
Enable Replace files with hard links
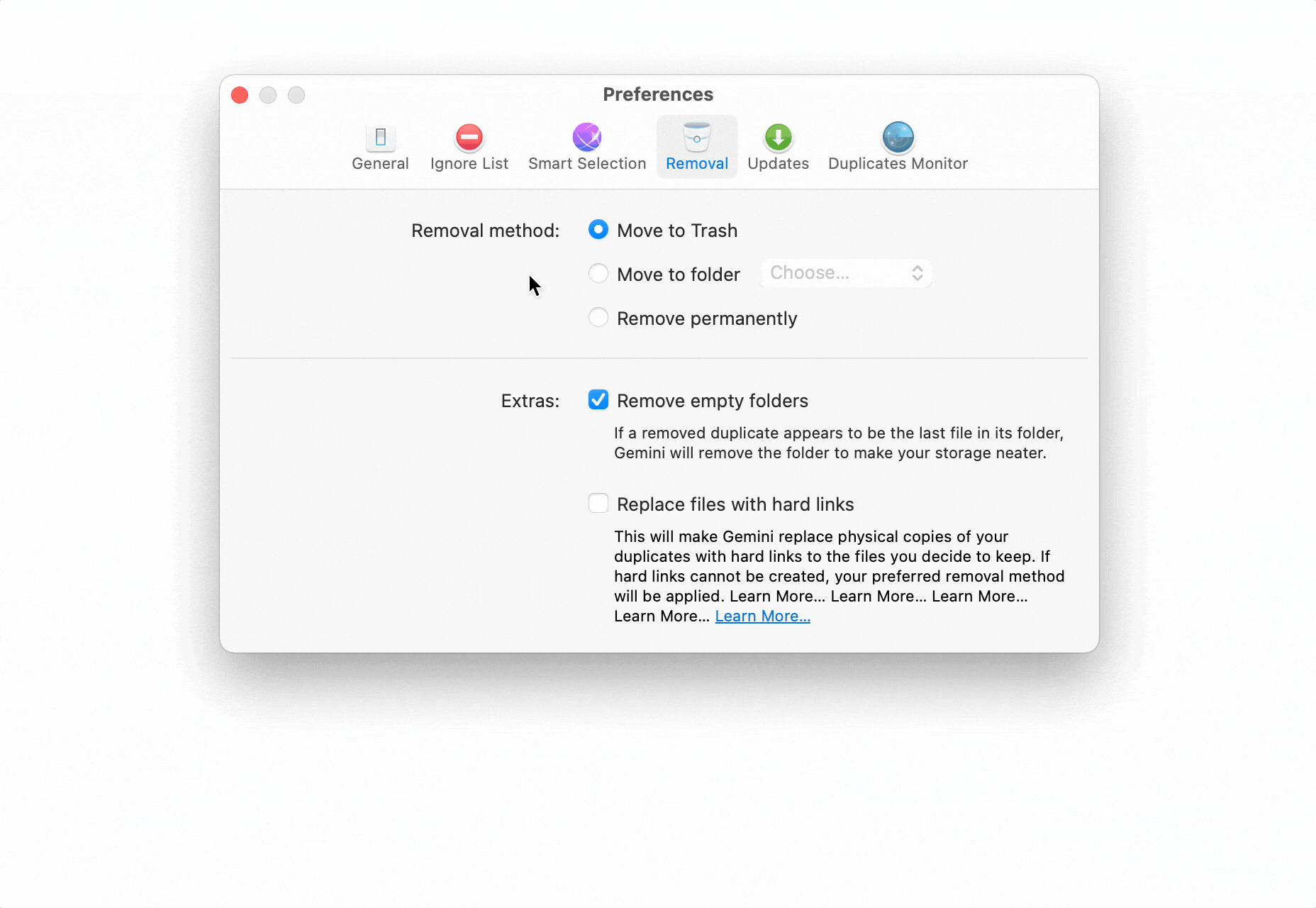598,504
